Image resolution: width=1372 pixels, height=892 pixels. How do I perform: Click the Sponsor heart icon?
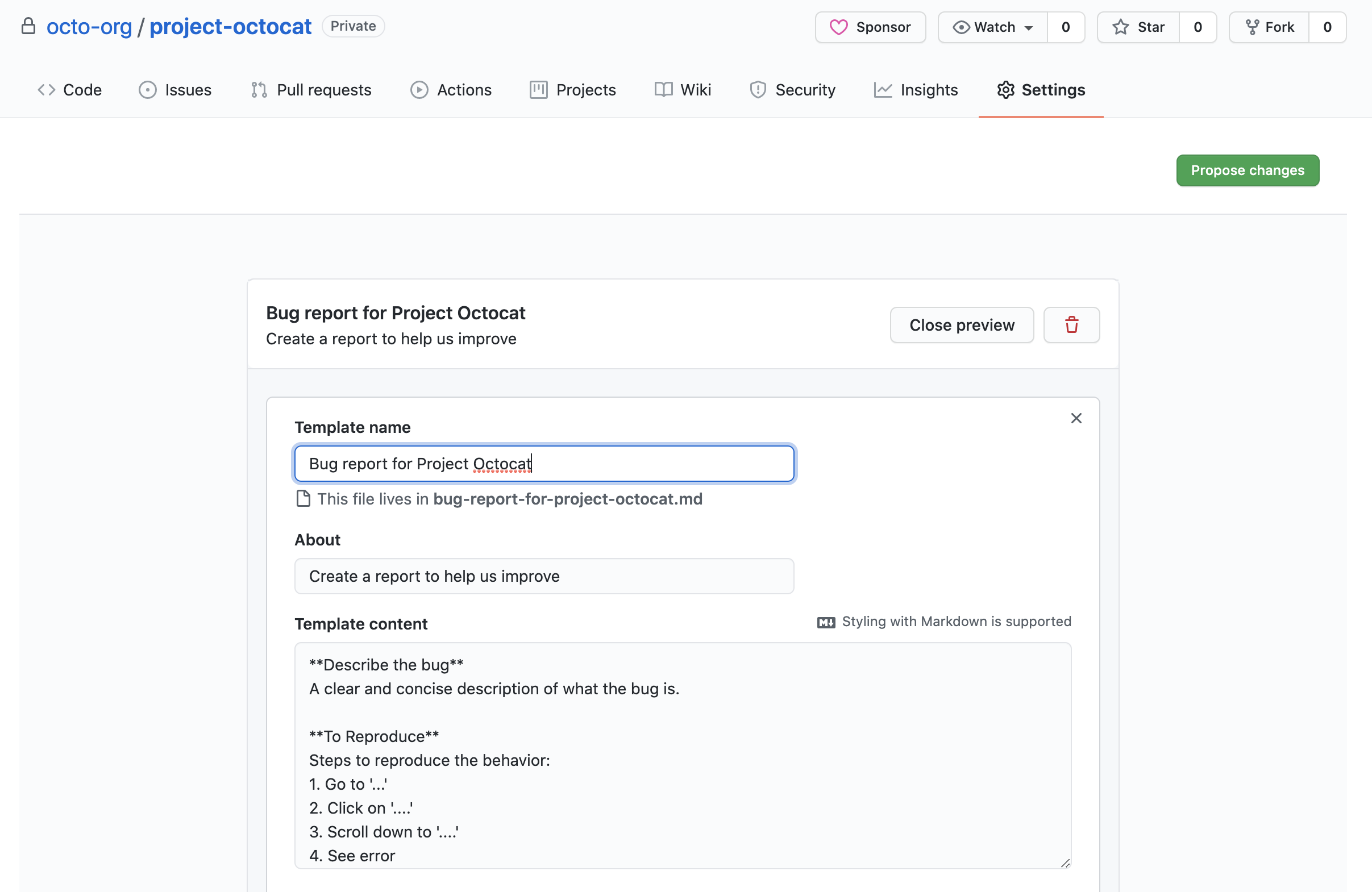point(838,27)
